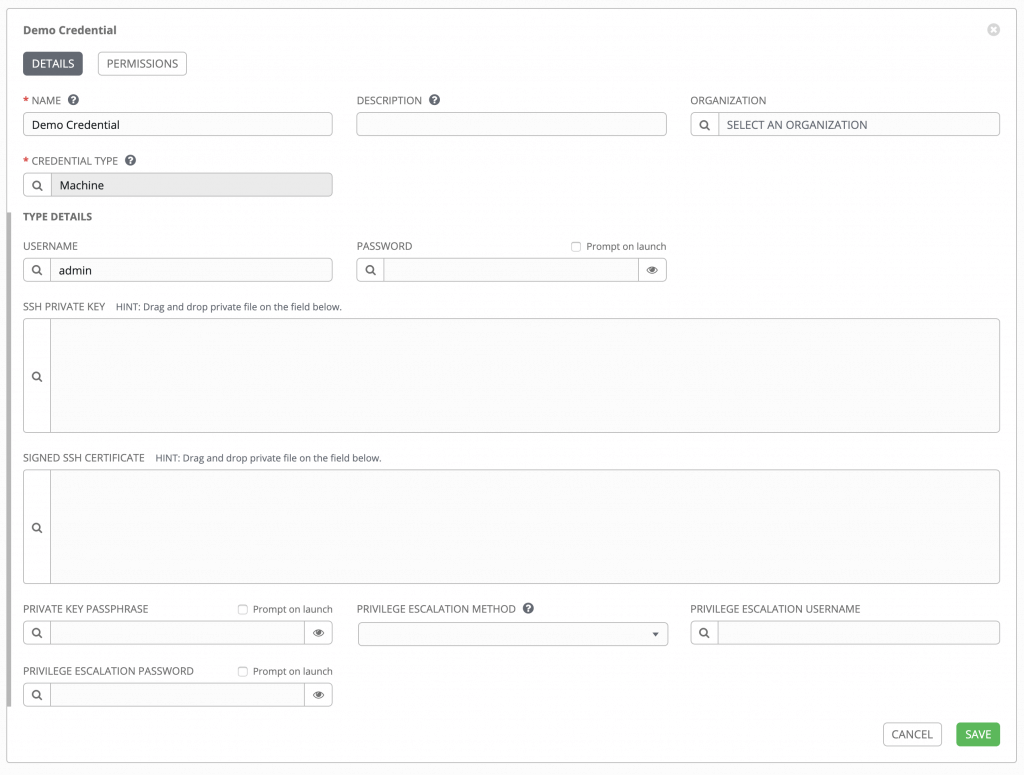1024x775 pixels.
Task: Enable Prompt on launch for Privilege Escalation Password
Action: [243, 671]
